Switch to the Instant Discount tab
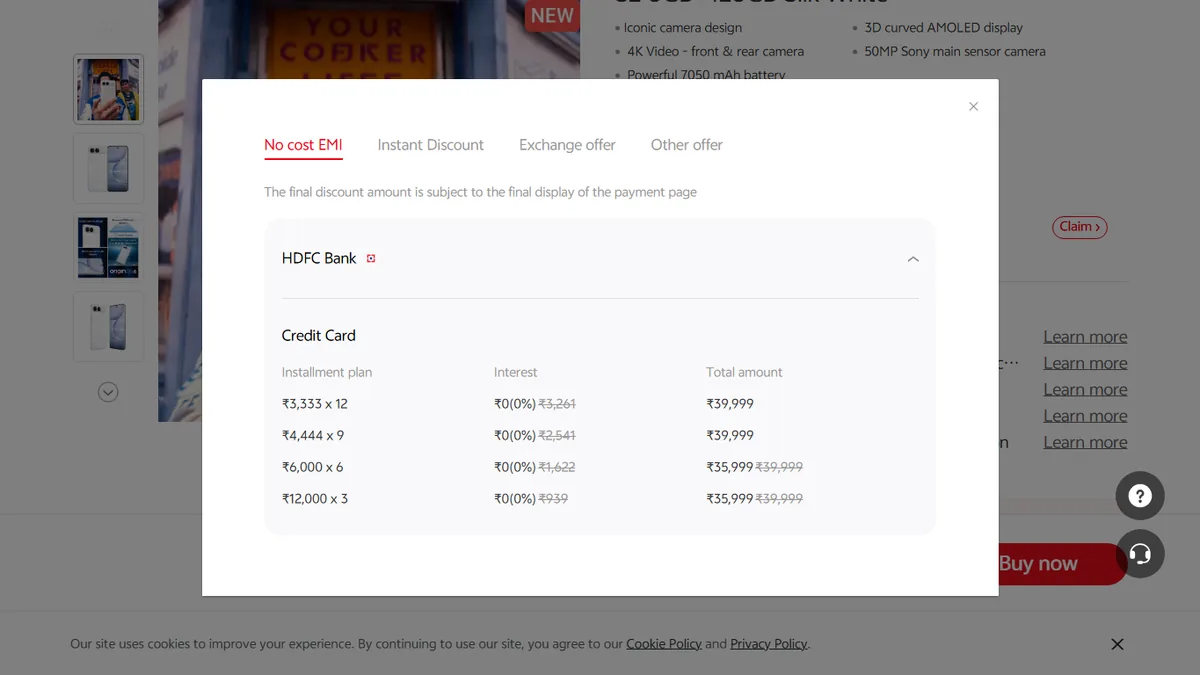 [x=431, y=145]
